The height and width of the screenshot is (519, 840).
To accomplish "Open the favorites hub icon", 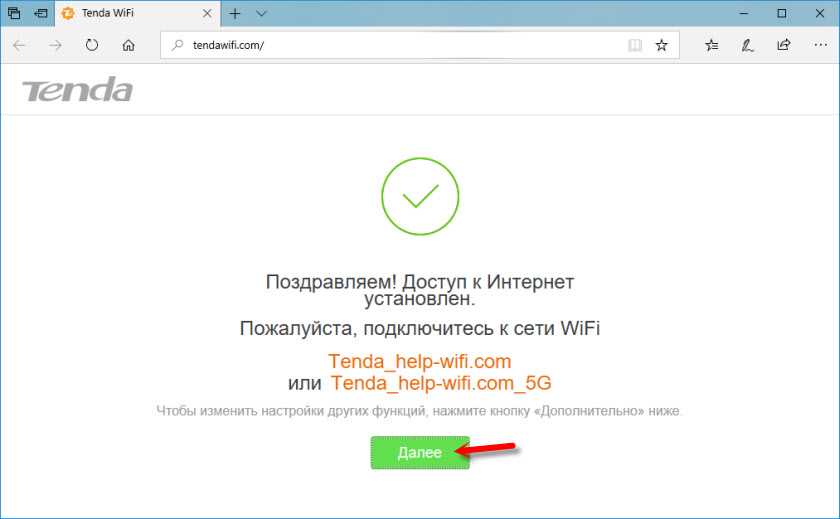I will point(711,46).
